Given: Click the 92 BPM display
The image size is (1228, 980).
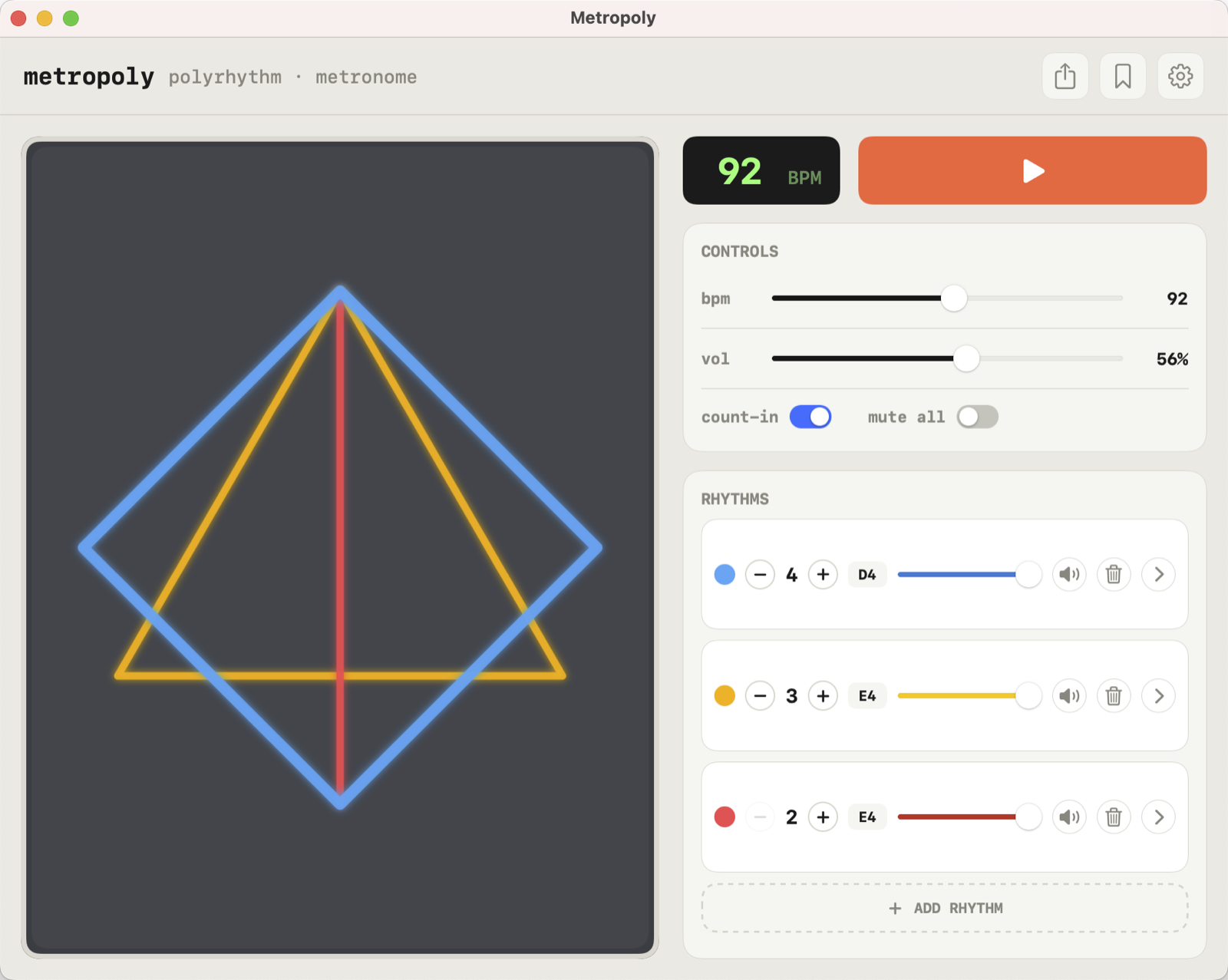Looking at the screenshot, I should tap(761, 170).
